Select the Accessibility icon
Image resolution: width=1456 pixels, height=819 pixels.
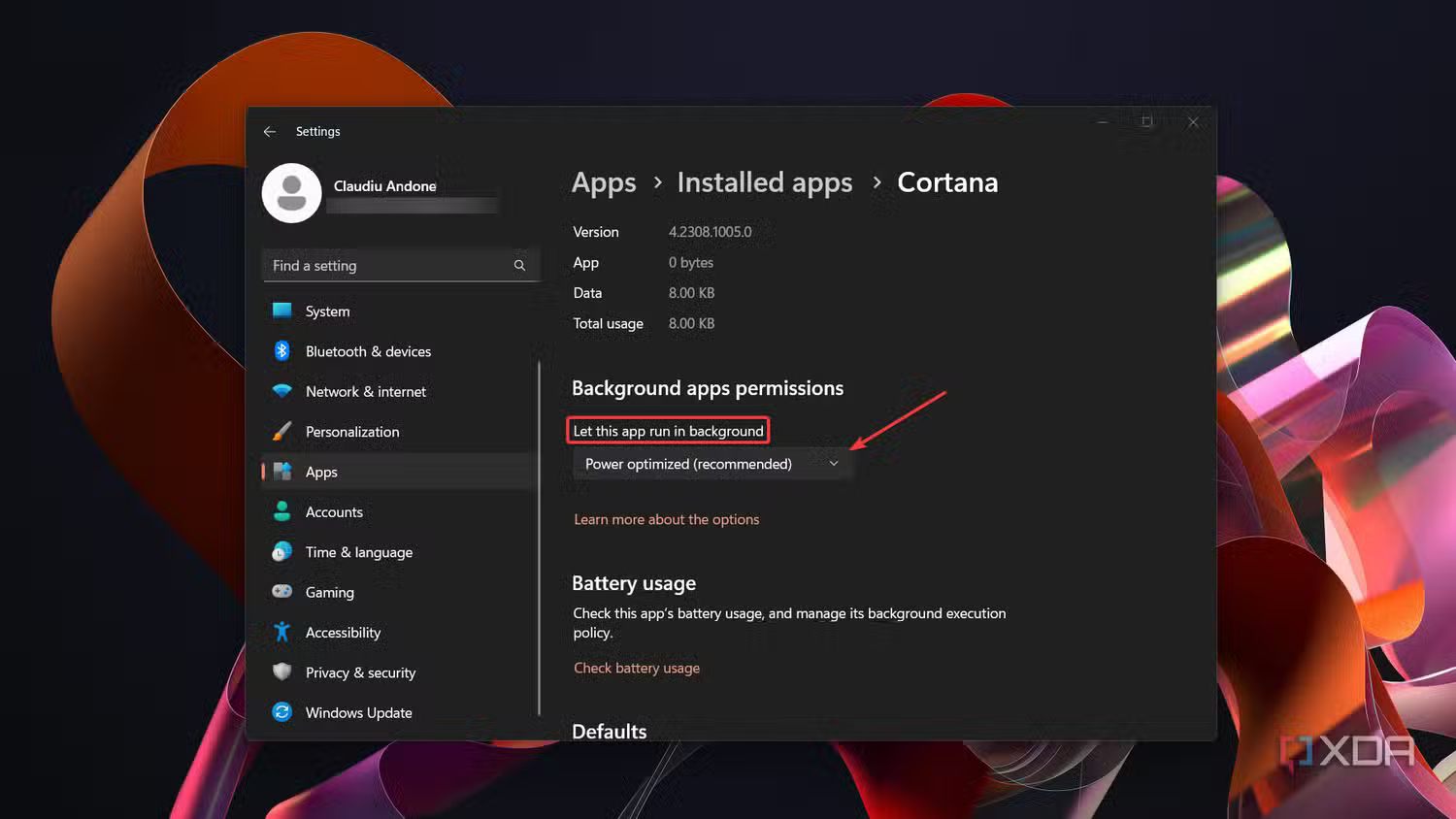click(281, 632)
